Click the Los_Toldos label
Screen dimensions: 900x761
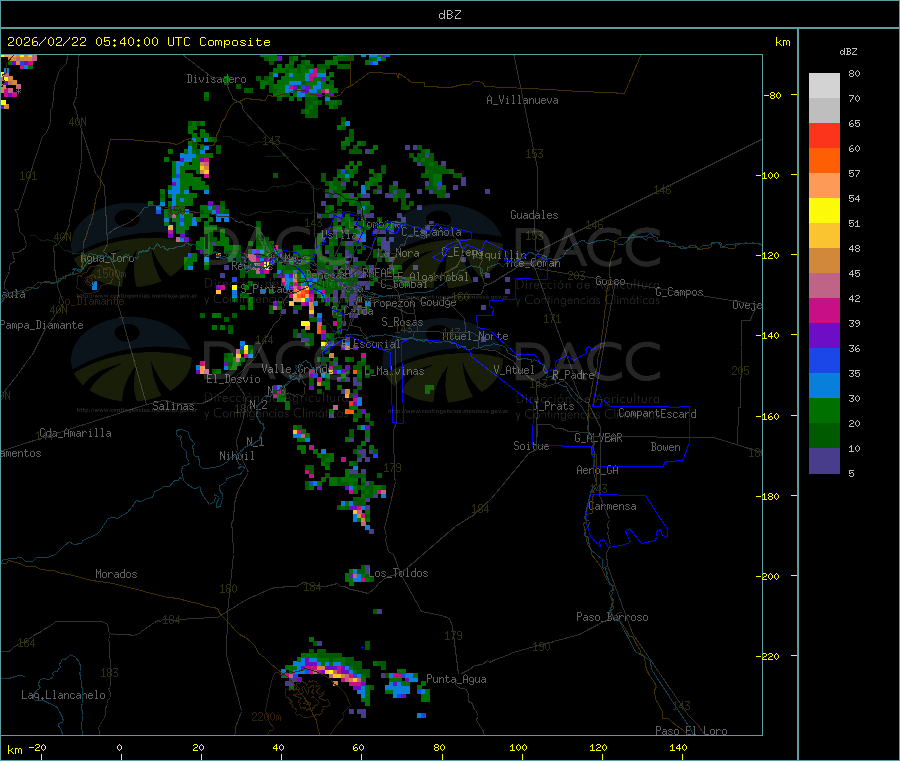pyautogui.click(x=398, y=573)
